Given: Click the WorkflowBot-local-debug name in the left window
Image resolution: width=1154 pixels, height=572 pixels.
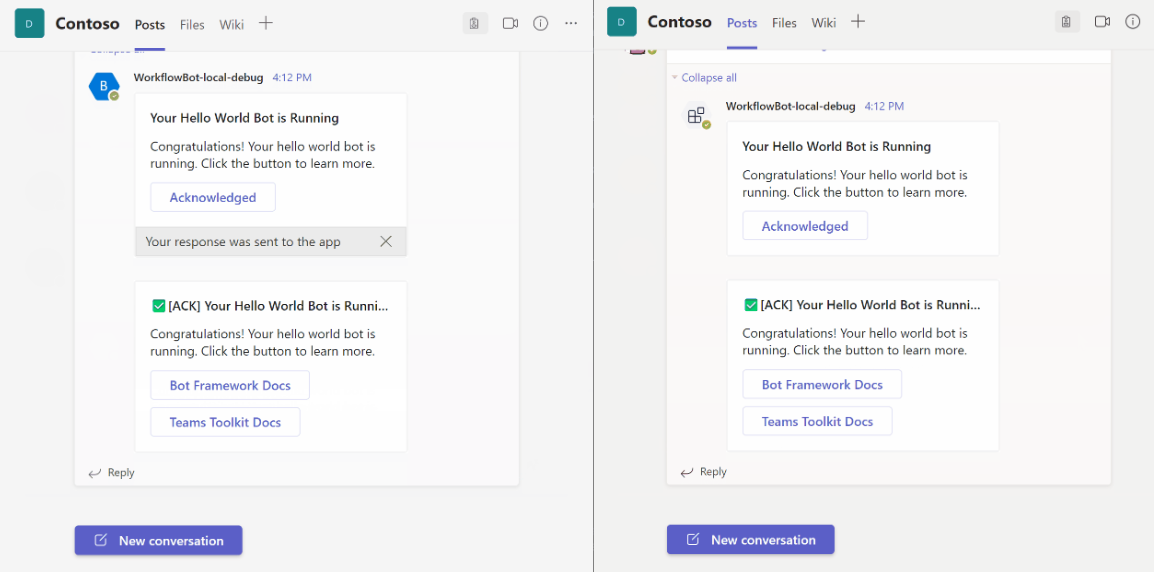Looking at the screenshot, I should 199,77.
